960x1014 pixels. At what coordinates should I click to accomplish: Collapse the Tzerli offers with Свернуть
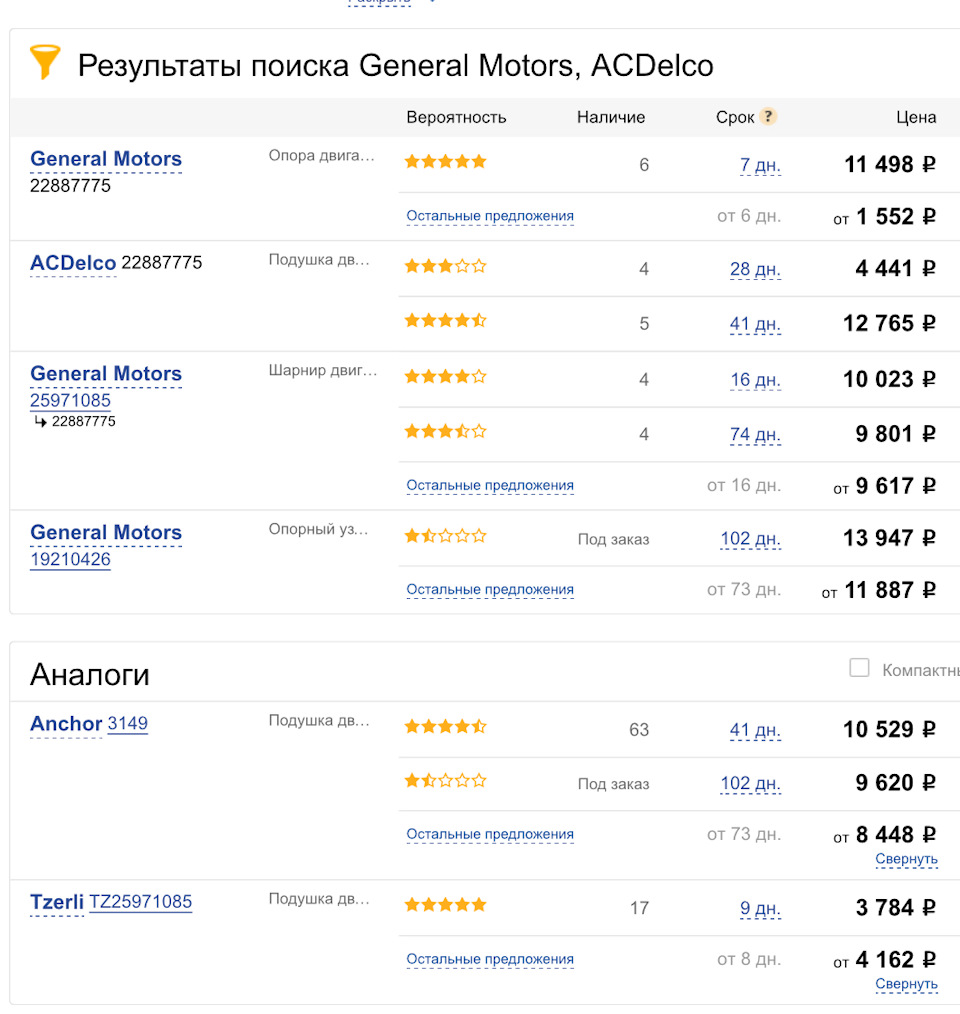pyautogui.click(x=906, y=984)
